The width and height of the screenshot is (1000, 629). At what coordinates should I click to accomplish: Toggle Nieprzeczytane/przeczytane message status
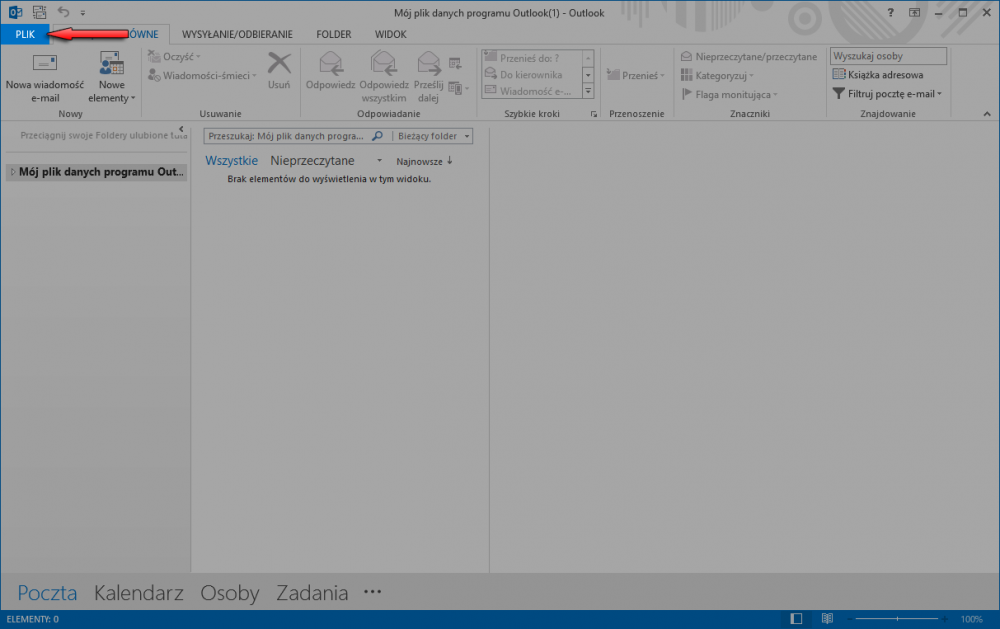[x=748, y=57]
